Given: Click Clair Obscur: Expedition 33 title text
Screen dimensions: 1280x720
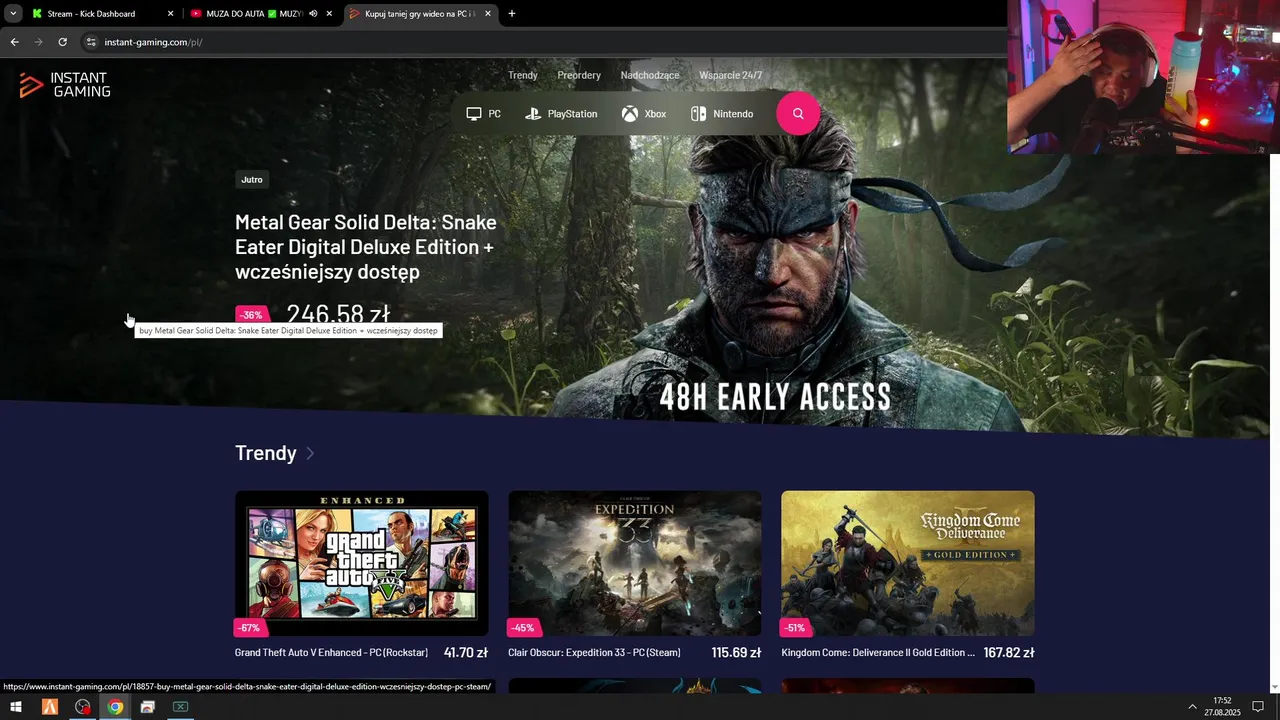Looking at the screenshot, I should pos(594,653).
